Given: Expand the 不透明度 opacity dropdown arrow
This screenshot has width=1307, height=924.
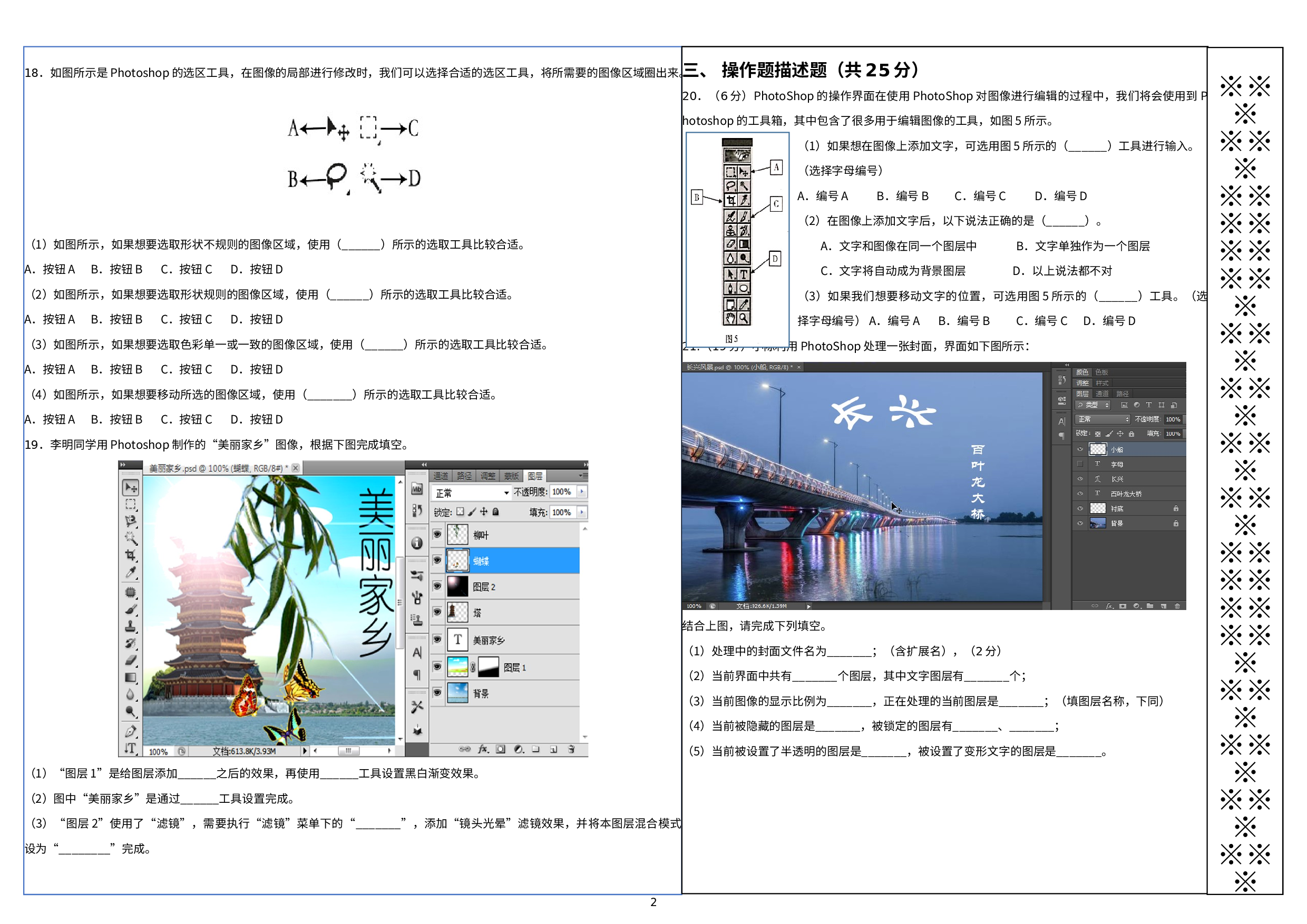Looking at the screenshot, I should point(582,492).
